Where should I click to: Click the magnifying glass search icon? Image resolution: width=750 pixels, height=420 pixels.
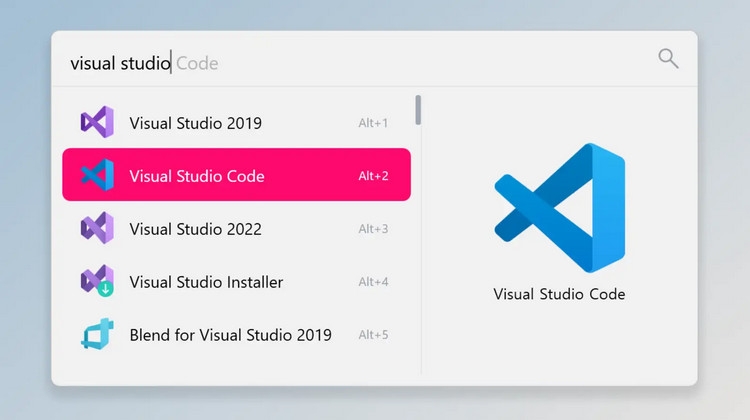pos(668,59)
